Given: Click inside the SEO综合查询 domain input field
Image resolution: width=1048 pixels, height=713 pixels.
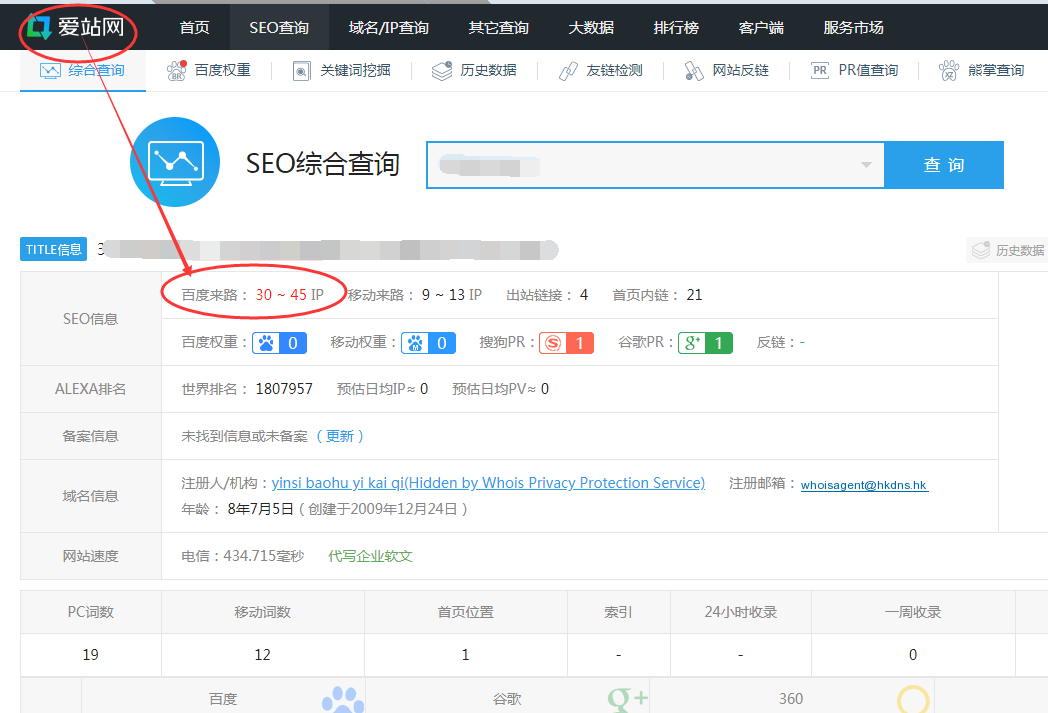Looking at the screenshot, I should click(640, 165).
